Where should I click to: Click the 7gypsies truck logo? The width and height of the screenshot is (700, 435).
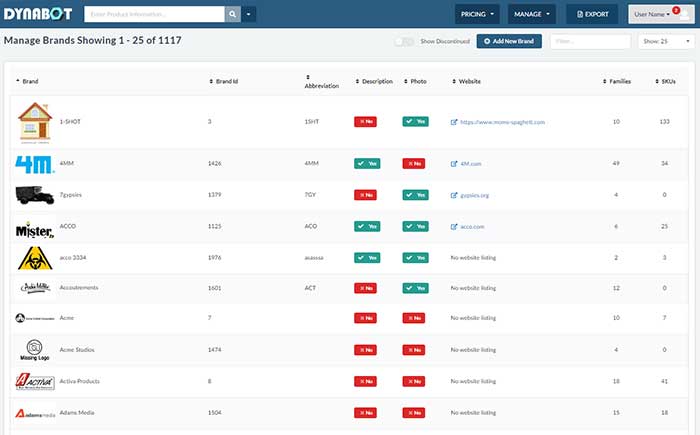point(35,195)
